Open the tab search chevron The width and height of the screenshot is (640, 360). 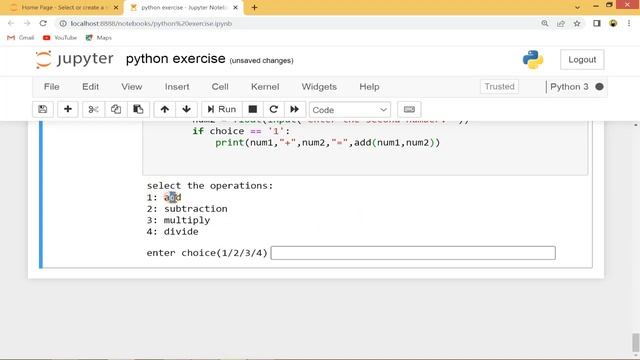coord(577,7)
